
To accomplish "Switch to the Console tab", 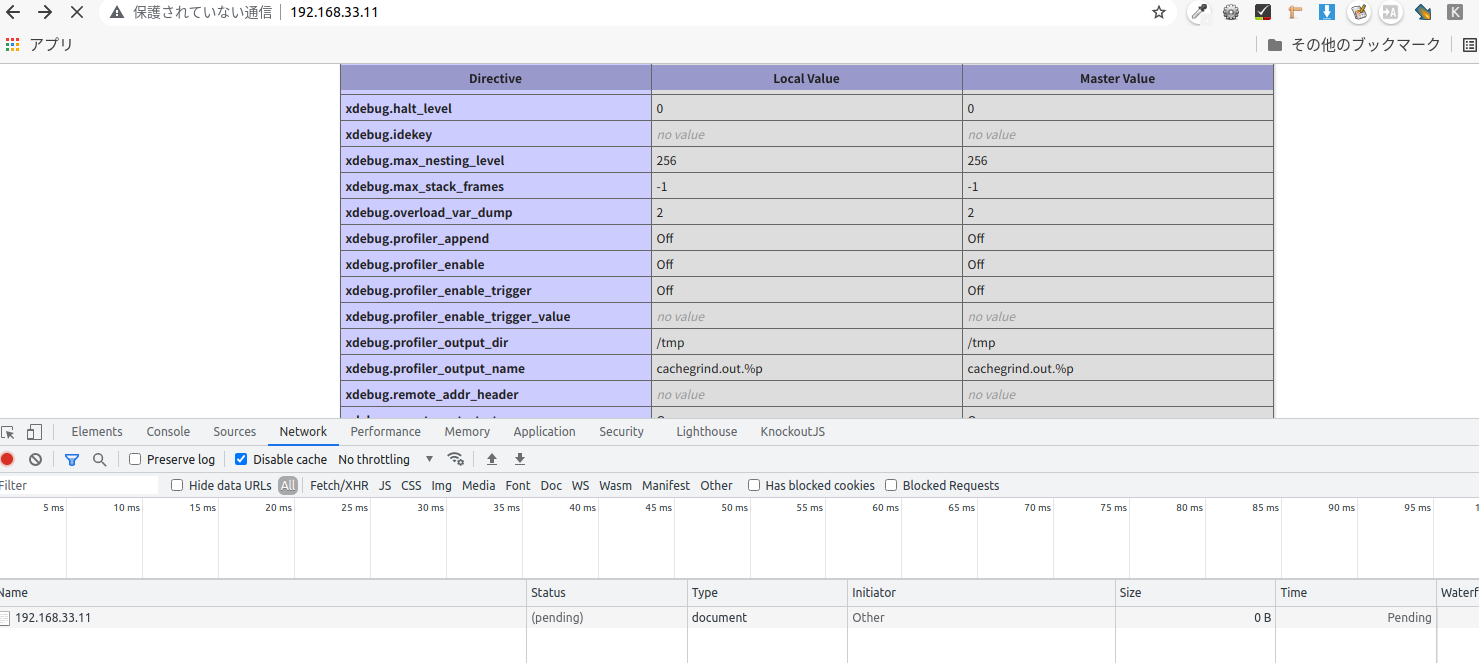I will point(167,431).
